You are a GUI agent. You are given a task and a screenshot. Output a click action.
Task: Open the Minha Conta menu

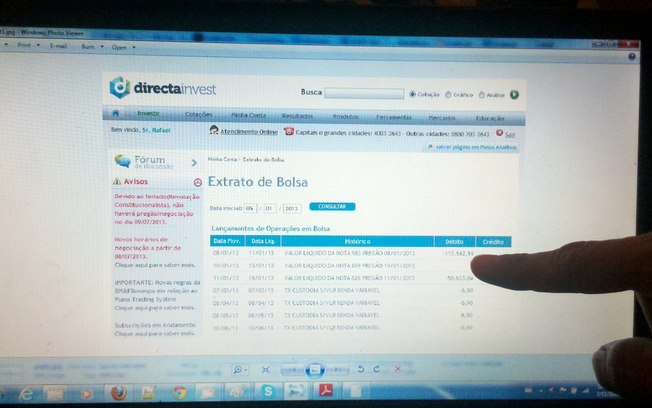[248, 115]
